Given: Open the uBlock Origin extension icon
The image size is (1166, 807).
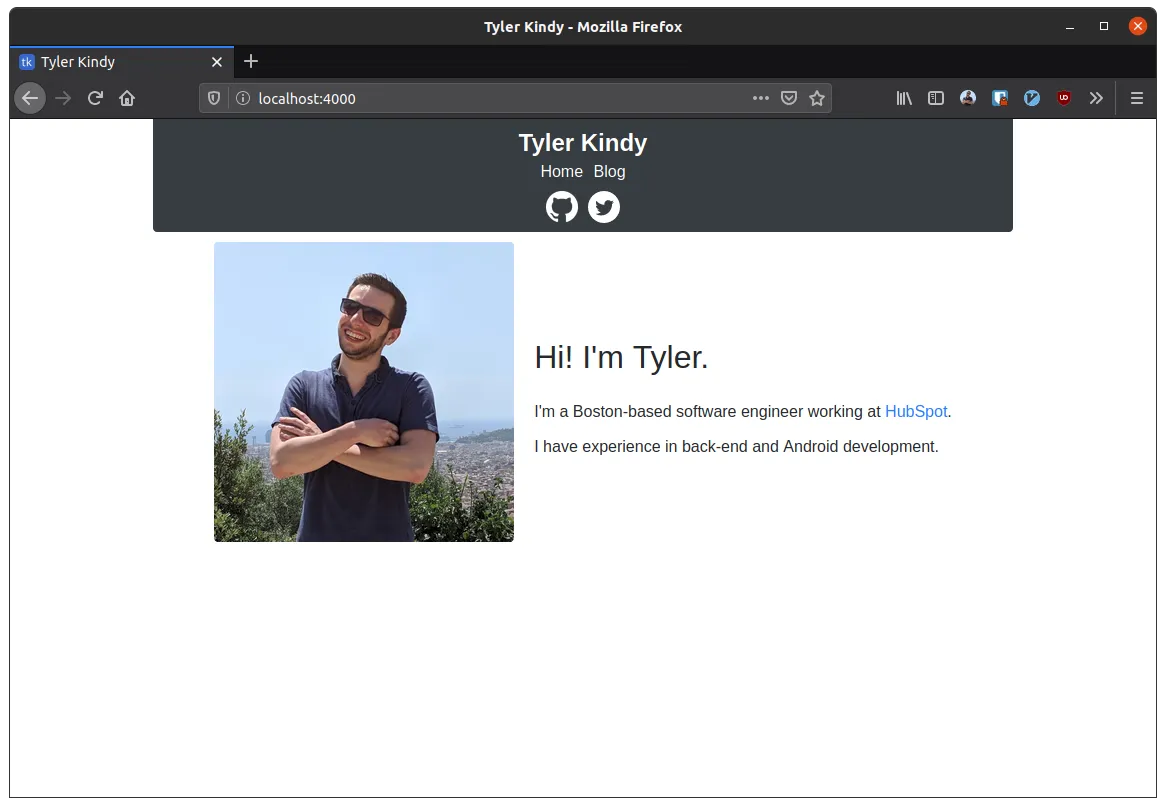Looking at the screenshot, I should pyautogui.click(x=1064, y=98).
